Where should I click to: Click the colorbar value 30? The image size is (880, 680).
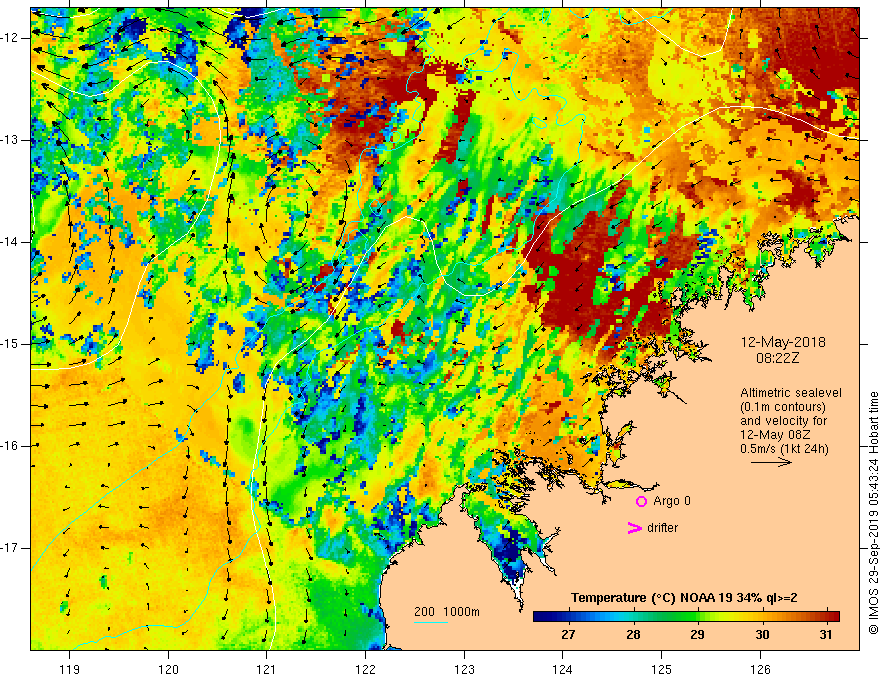click(762, 635)
